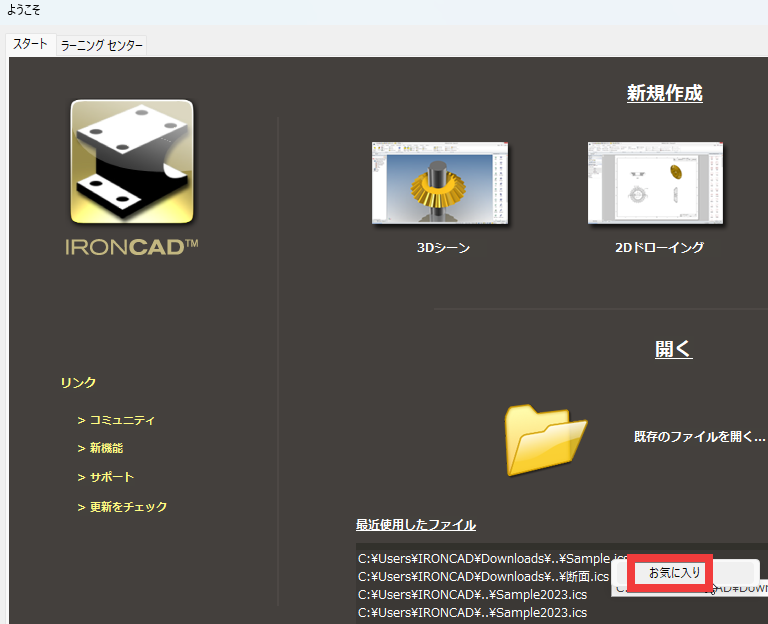Open recent file Downloads¥..¥断面.ics

(483, 576)
